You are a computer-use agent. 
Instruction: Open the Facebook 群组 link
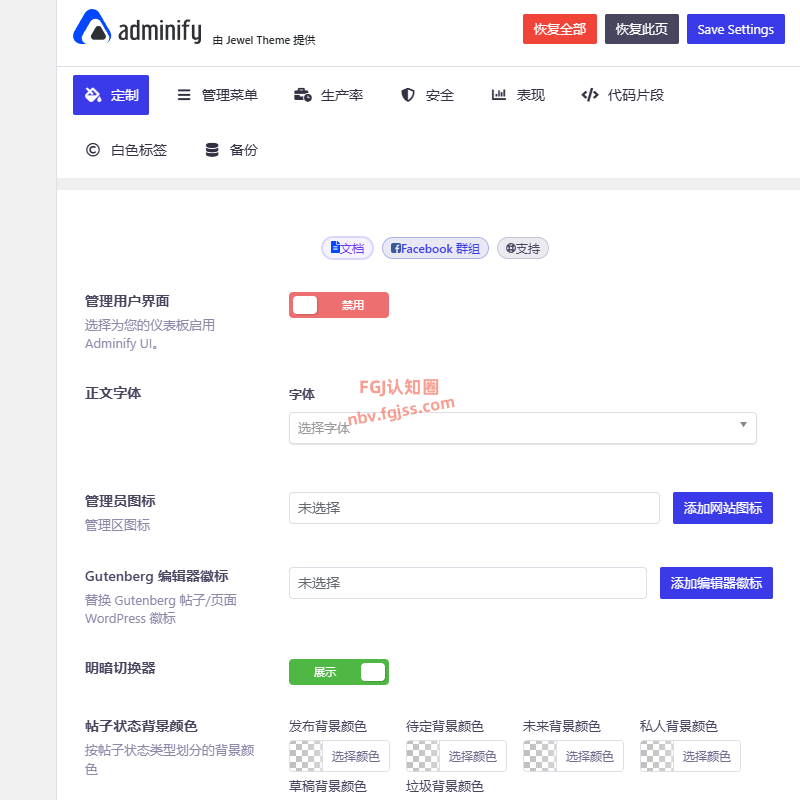point(435,248)
